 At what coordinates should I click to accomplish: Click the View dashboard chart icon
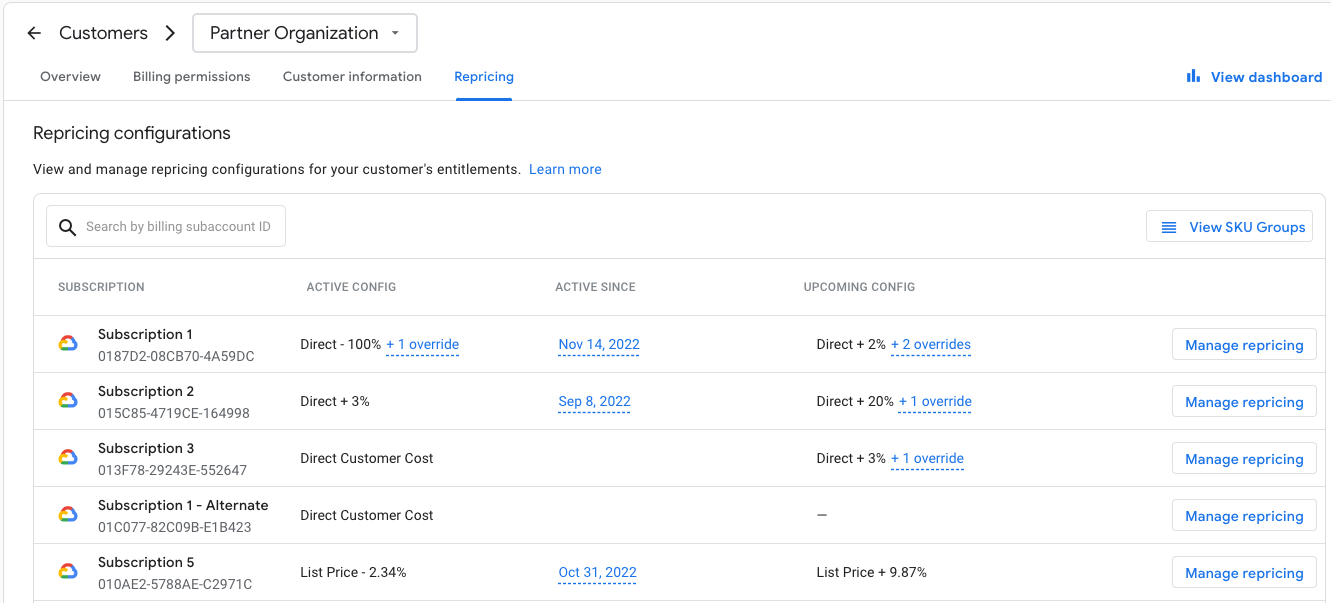(x=1192, y=75)
